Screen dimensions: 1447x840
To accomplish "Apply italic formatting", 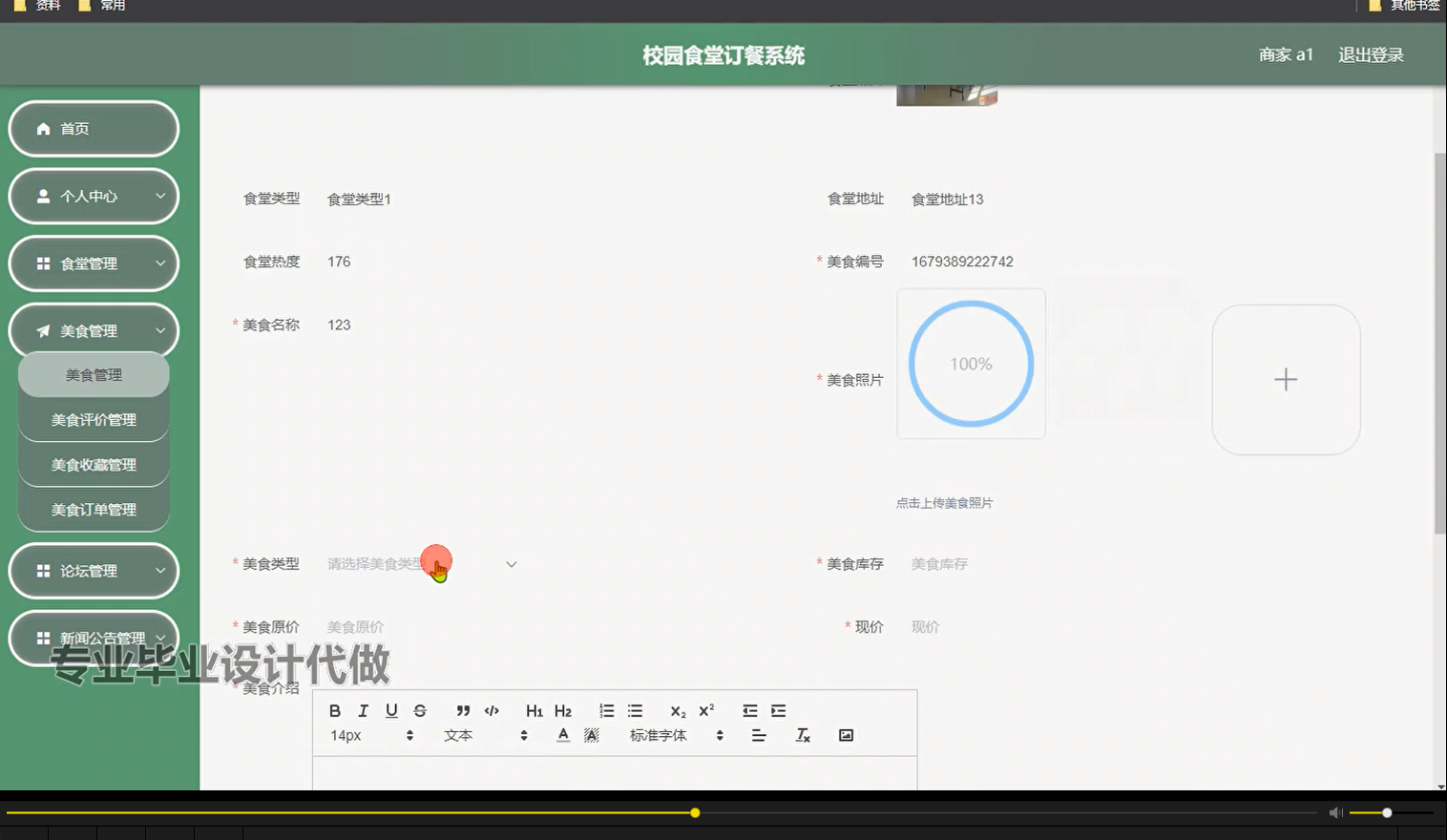I will (x=363, y=710).
